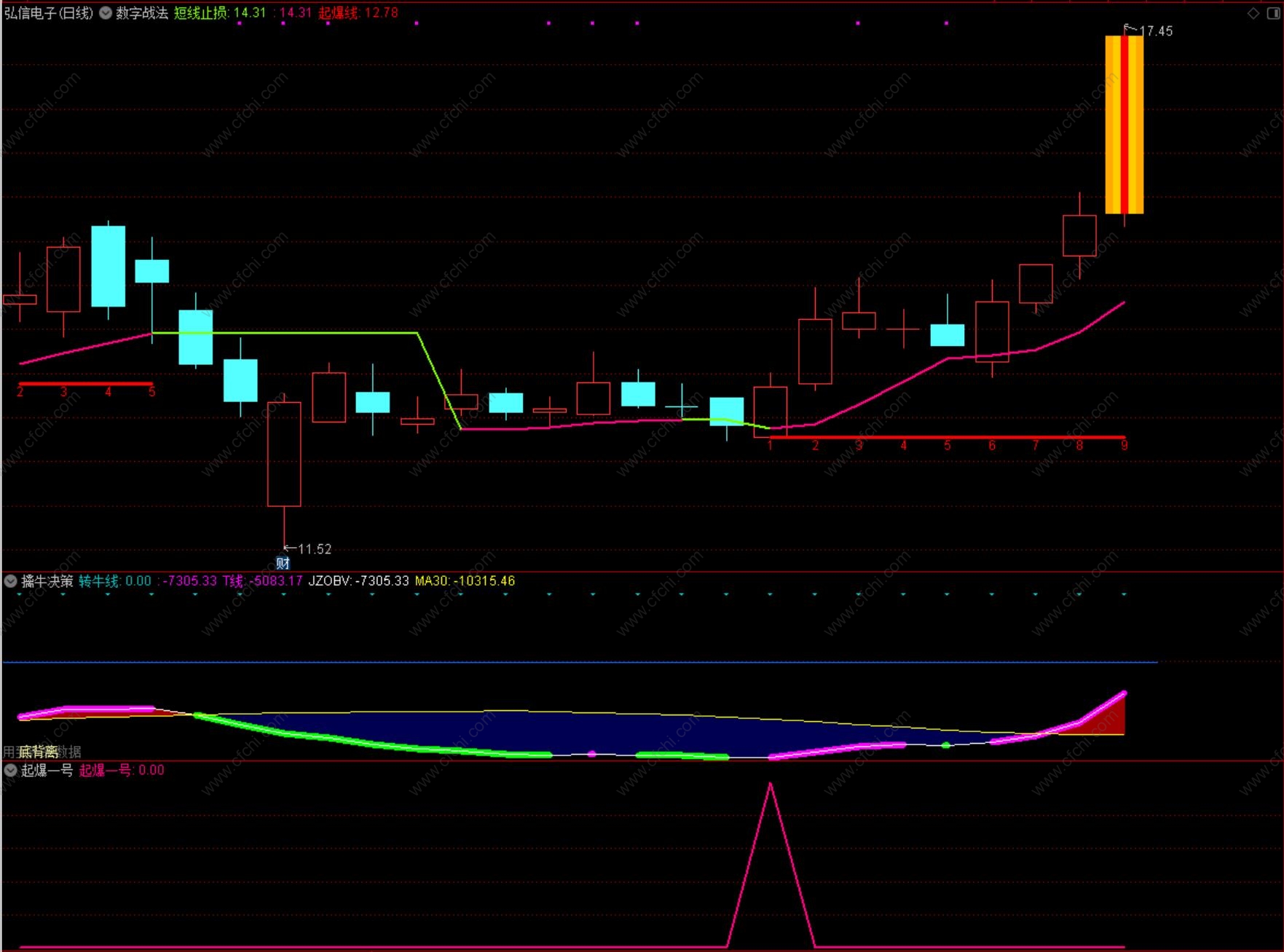This screenshot has width=1284, height=952.
Task: Click the count number 6 under the red line
Action: [992, 445]
